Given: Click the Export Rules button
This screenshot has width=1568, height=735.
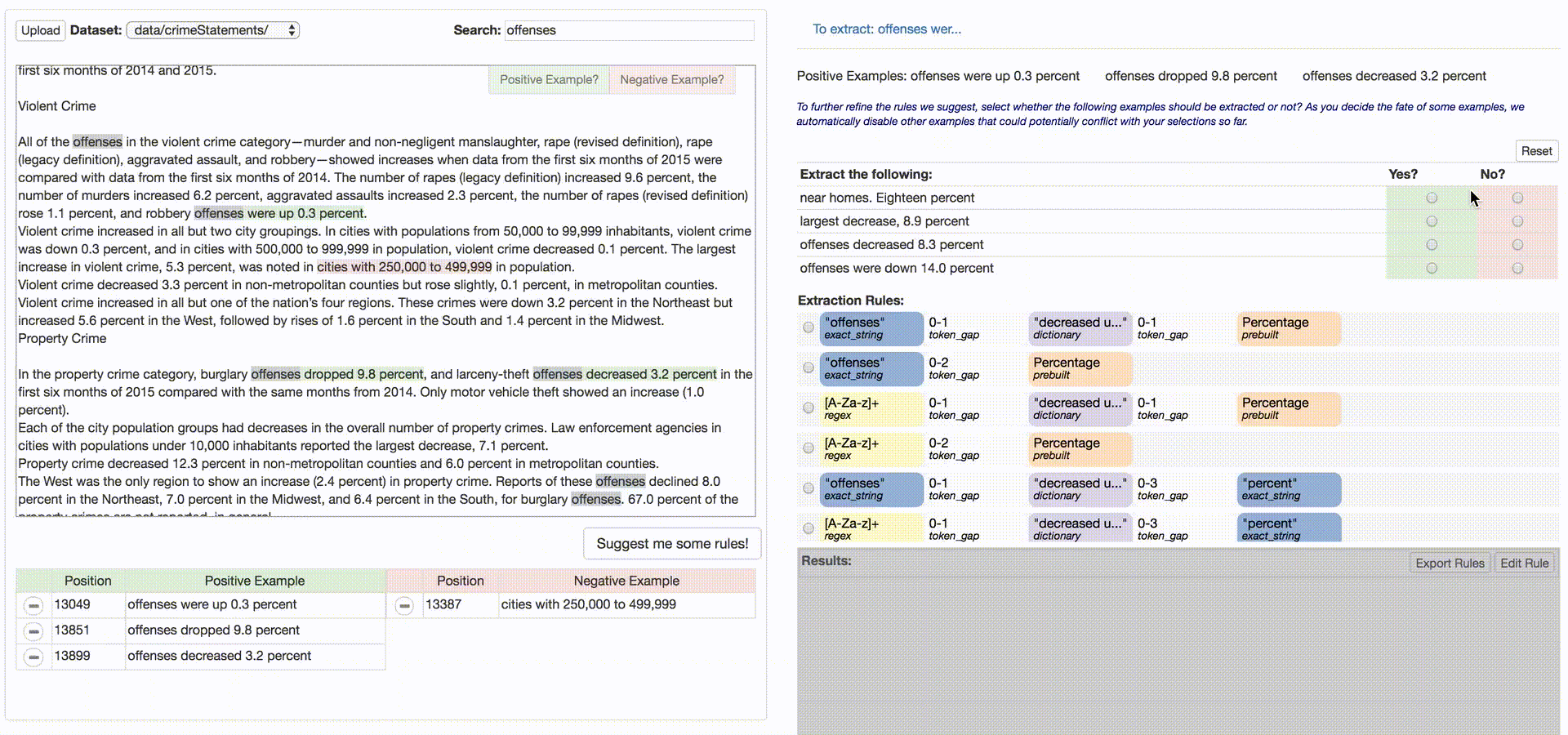Looking at the screenshot, I should tap(1450, 563).
